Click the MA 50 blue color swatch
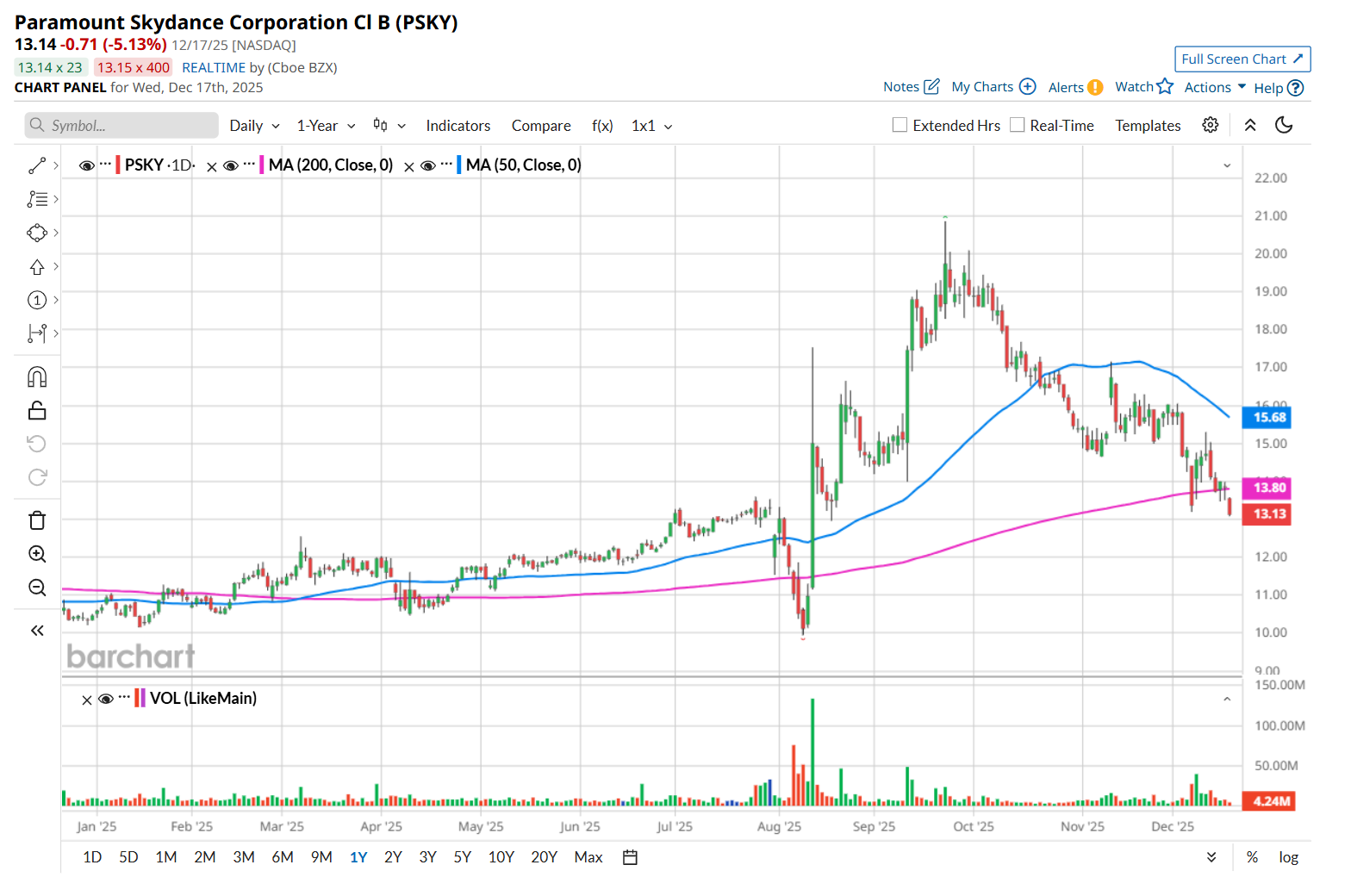 (x=459, y=165)
